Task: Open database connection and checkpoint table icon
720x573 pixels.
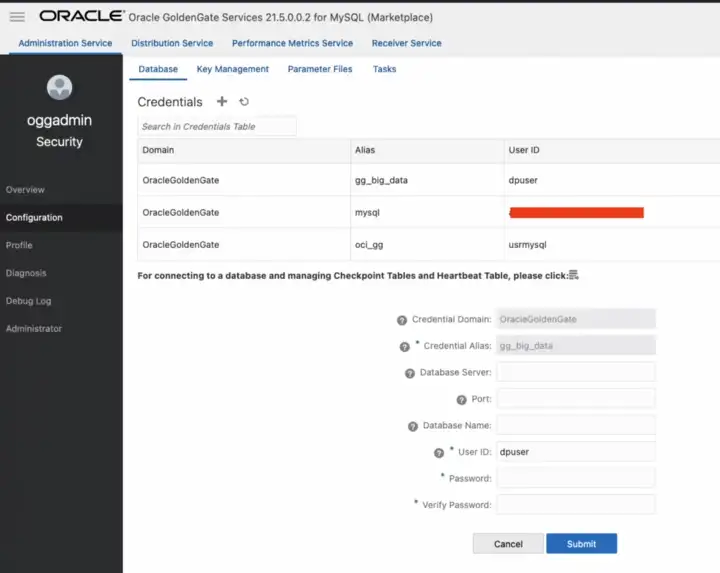Action: tap(574, 275)
